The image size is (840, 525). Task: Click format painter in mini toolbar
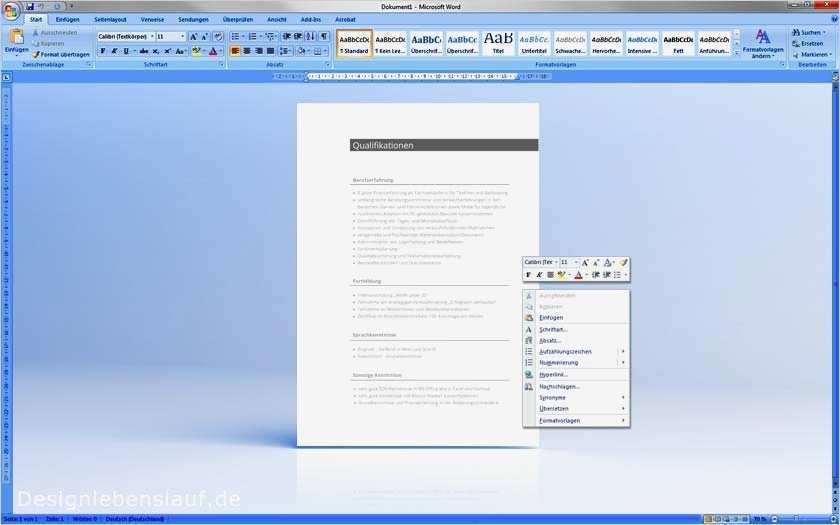pyautogui.click(x=623, y=262)
